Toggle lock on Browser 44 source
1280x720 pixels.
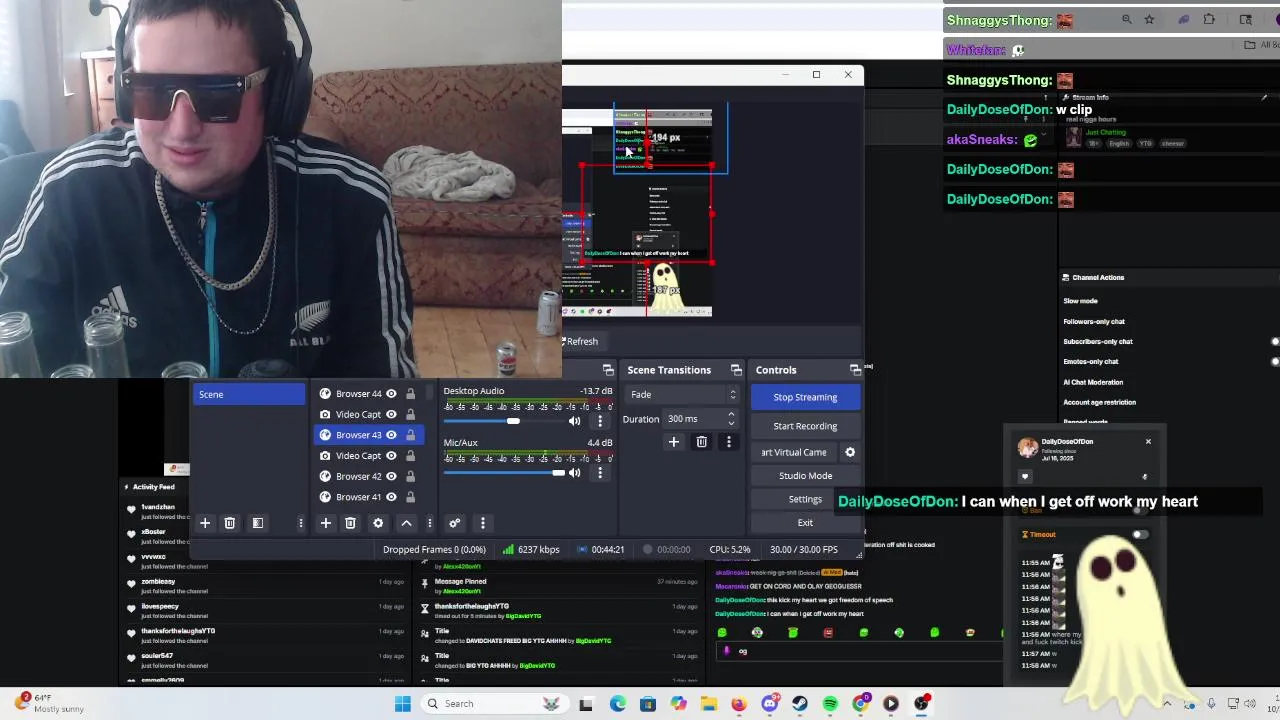[410, 394]
